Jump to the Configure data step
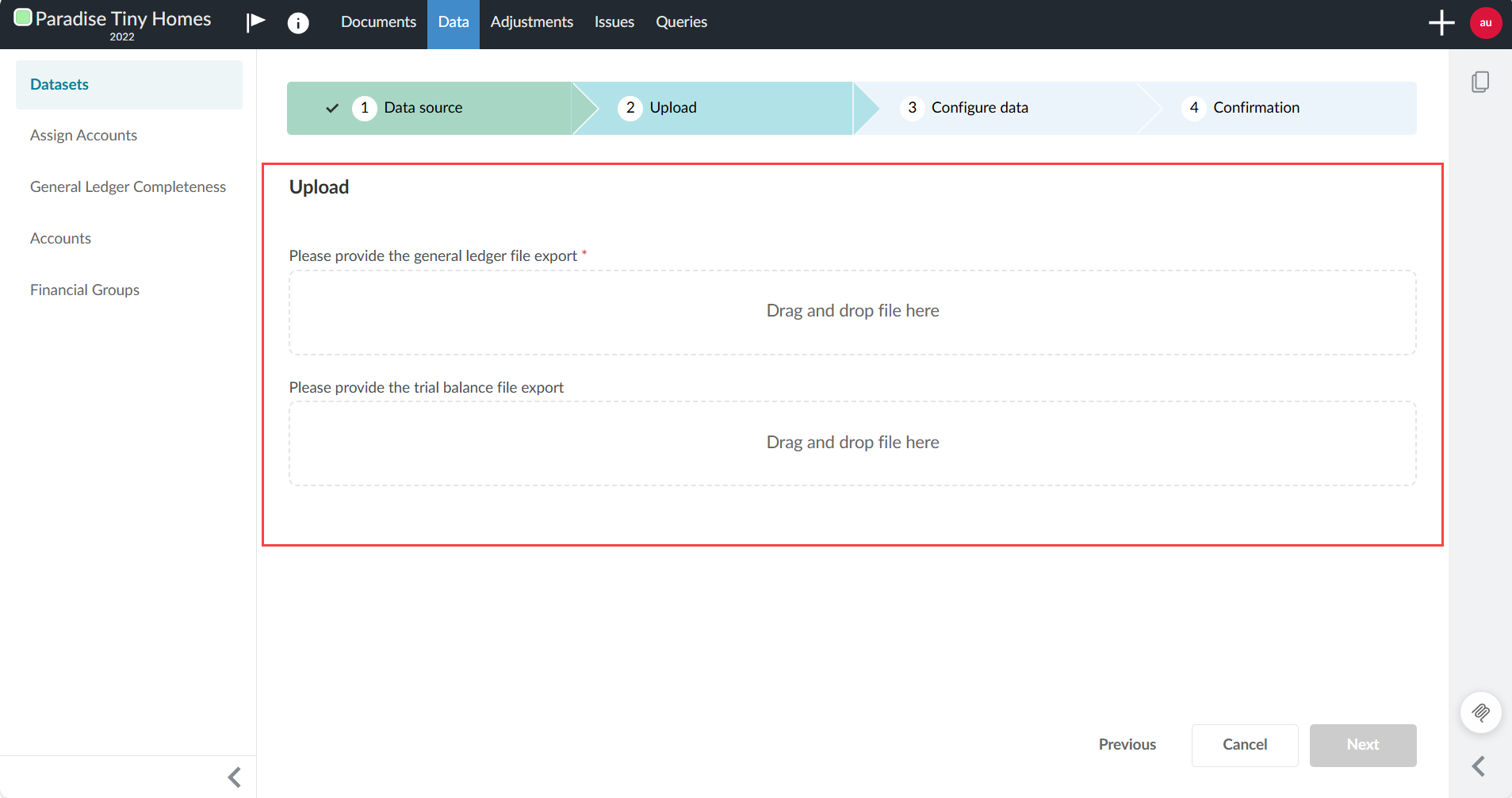The height and width of the screenshot is (798, 1512). tap(980, 107)
